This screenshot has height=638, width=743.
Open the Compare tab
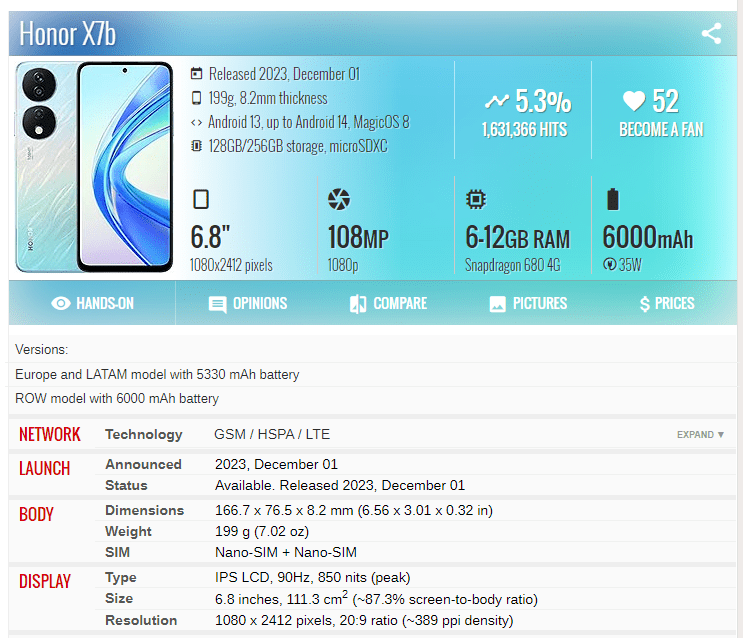coord(388,303)
